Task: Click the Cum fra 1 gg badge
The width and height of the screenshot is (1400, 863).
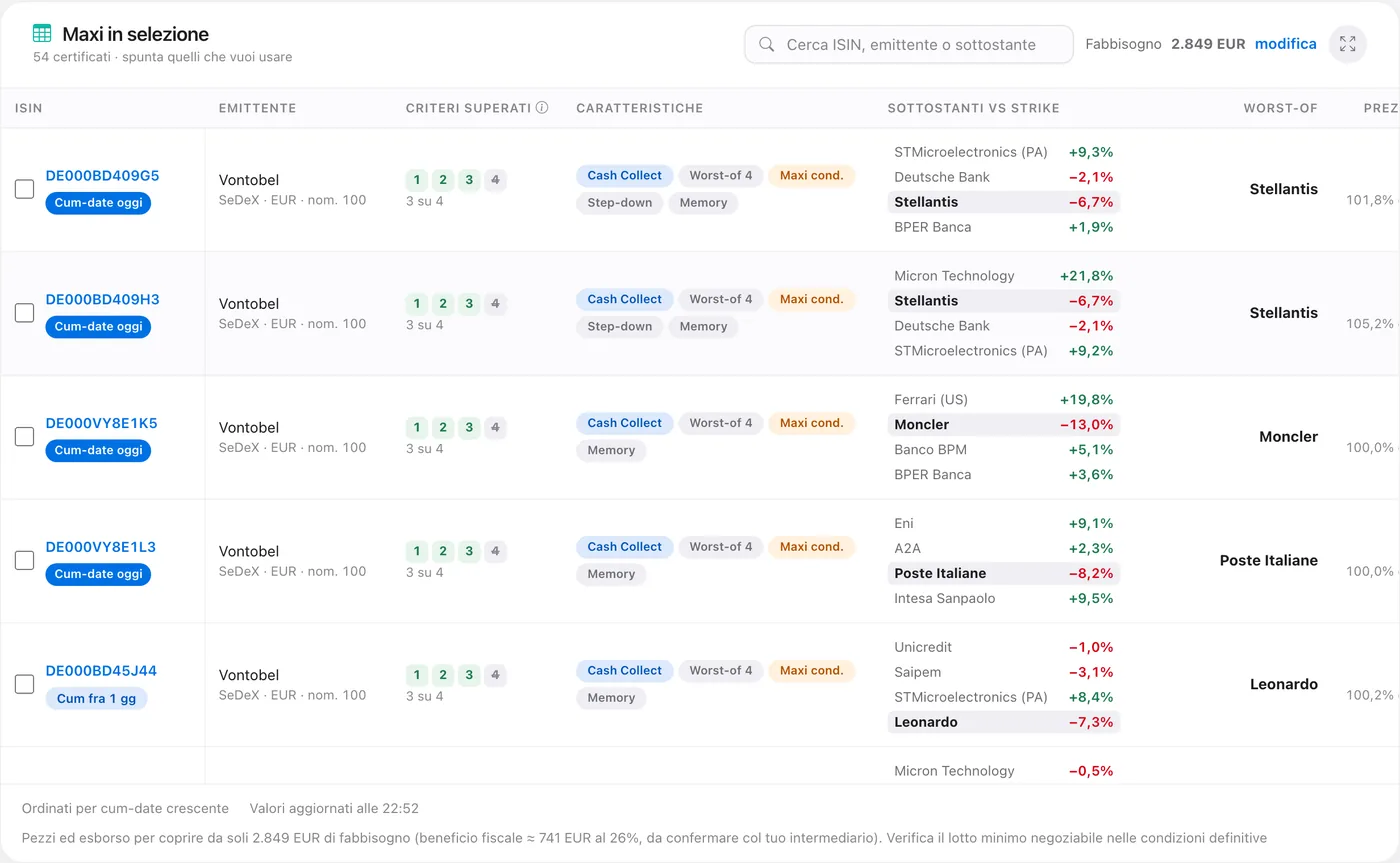Action: tap(96, 699)
